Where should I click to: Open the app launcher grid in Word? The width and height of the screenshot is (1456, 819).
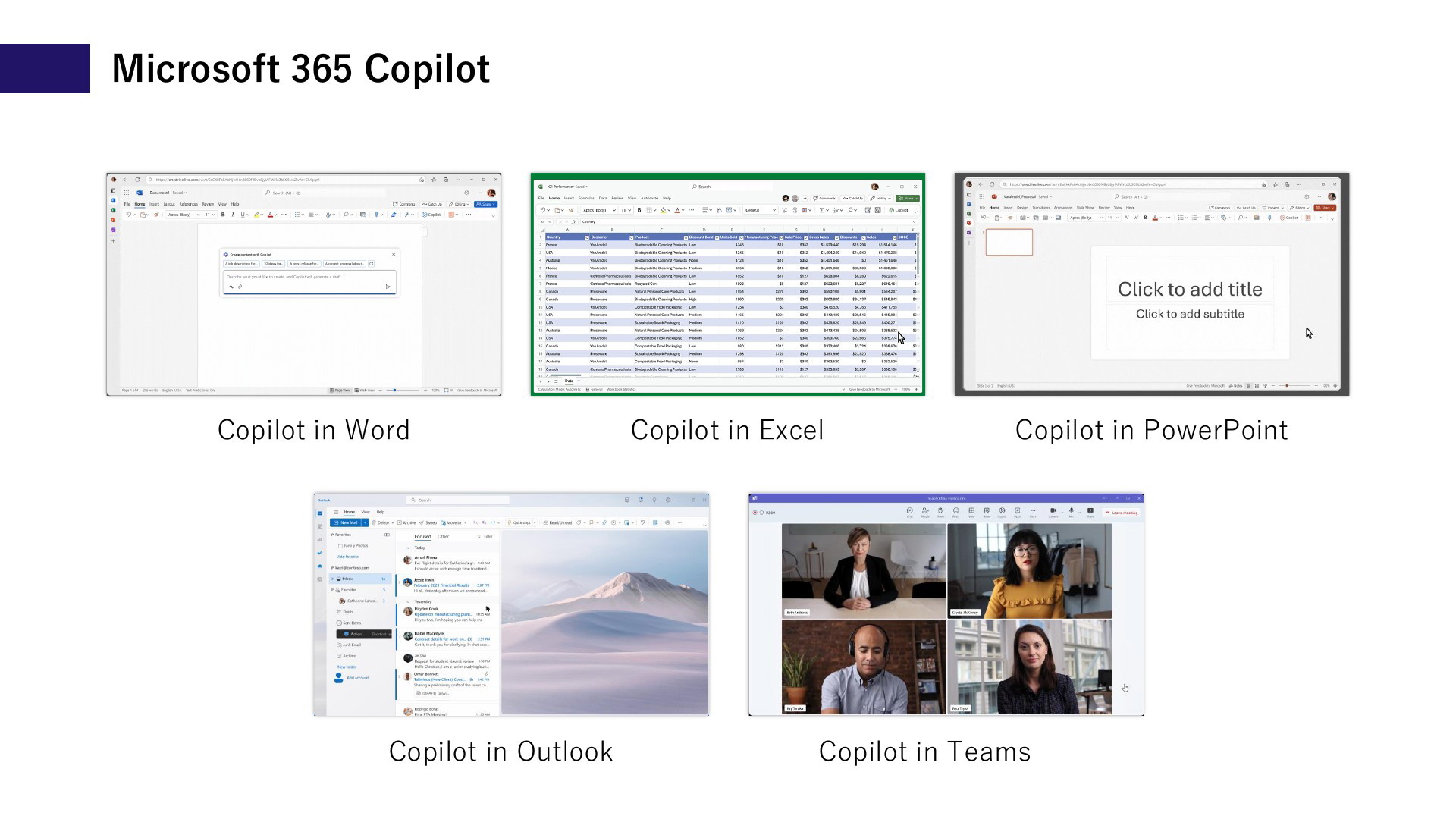pyautogui.click(x=126, y=193)
